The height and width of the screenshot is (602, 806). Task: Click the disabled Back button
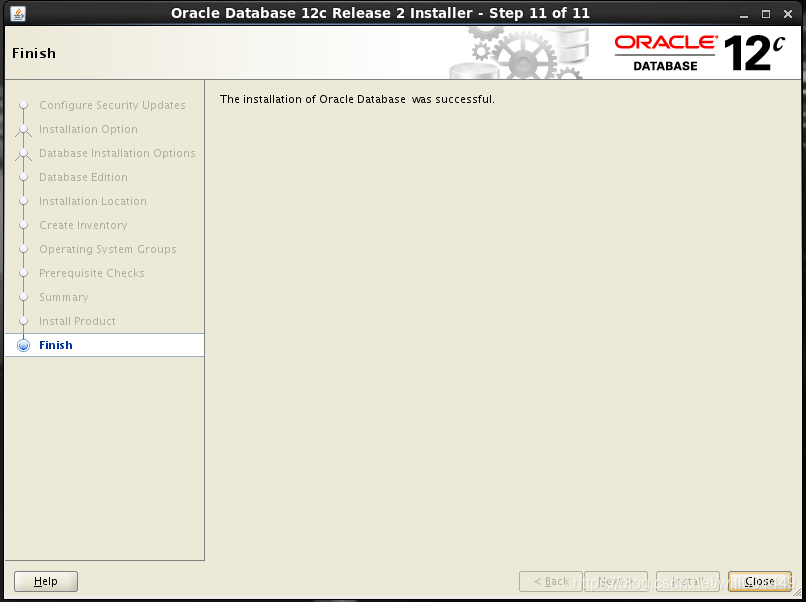point(551,581)
